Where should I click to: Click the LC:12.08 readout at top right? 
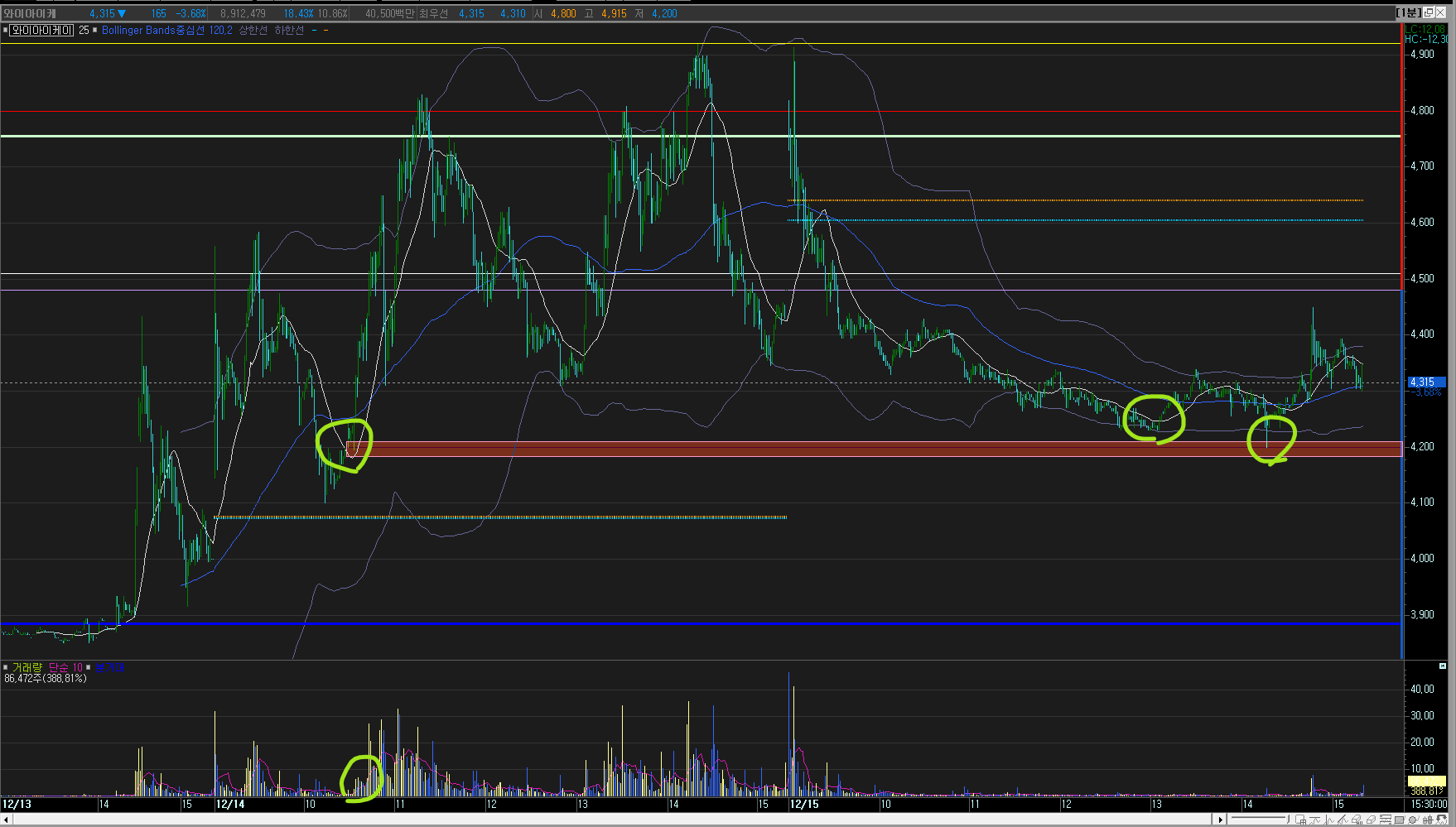[x=1425, y=29]
